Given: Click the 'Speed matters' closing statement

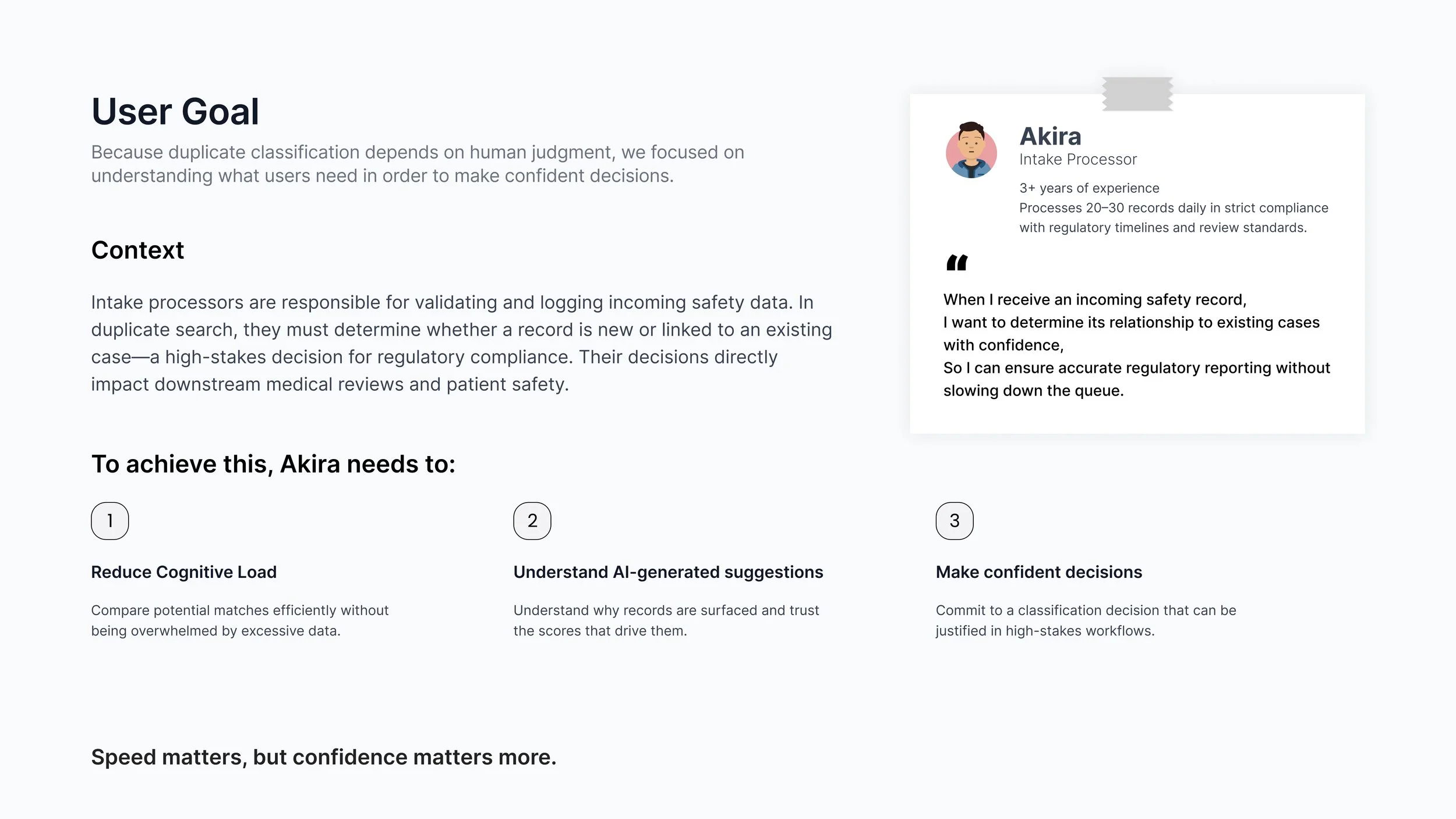Looking at the screenshot, I should [x=324, y=757].
